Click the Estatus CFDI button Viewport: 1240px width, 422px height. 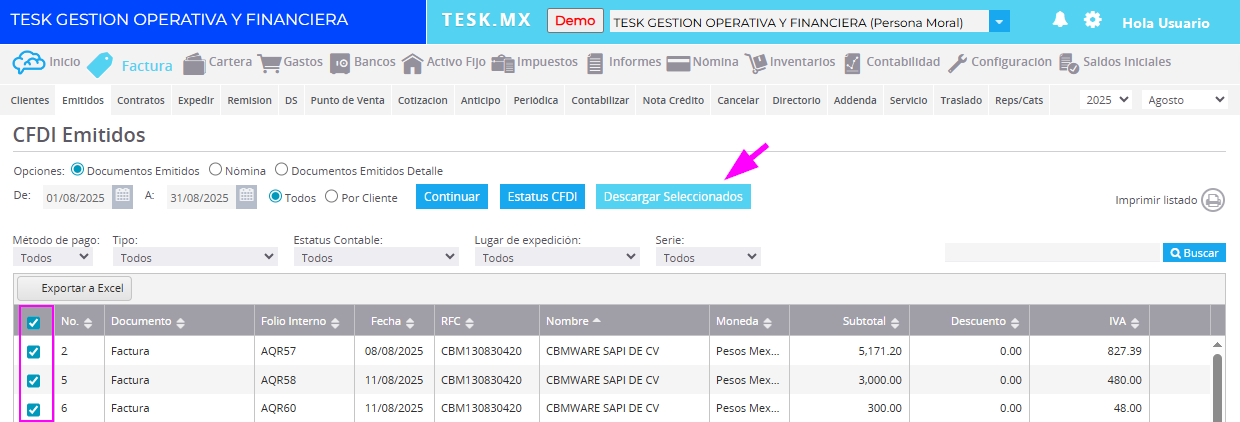coord(542,196)
